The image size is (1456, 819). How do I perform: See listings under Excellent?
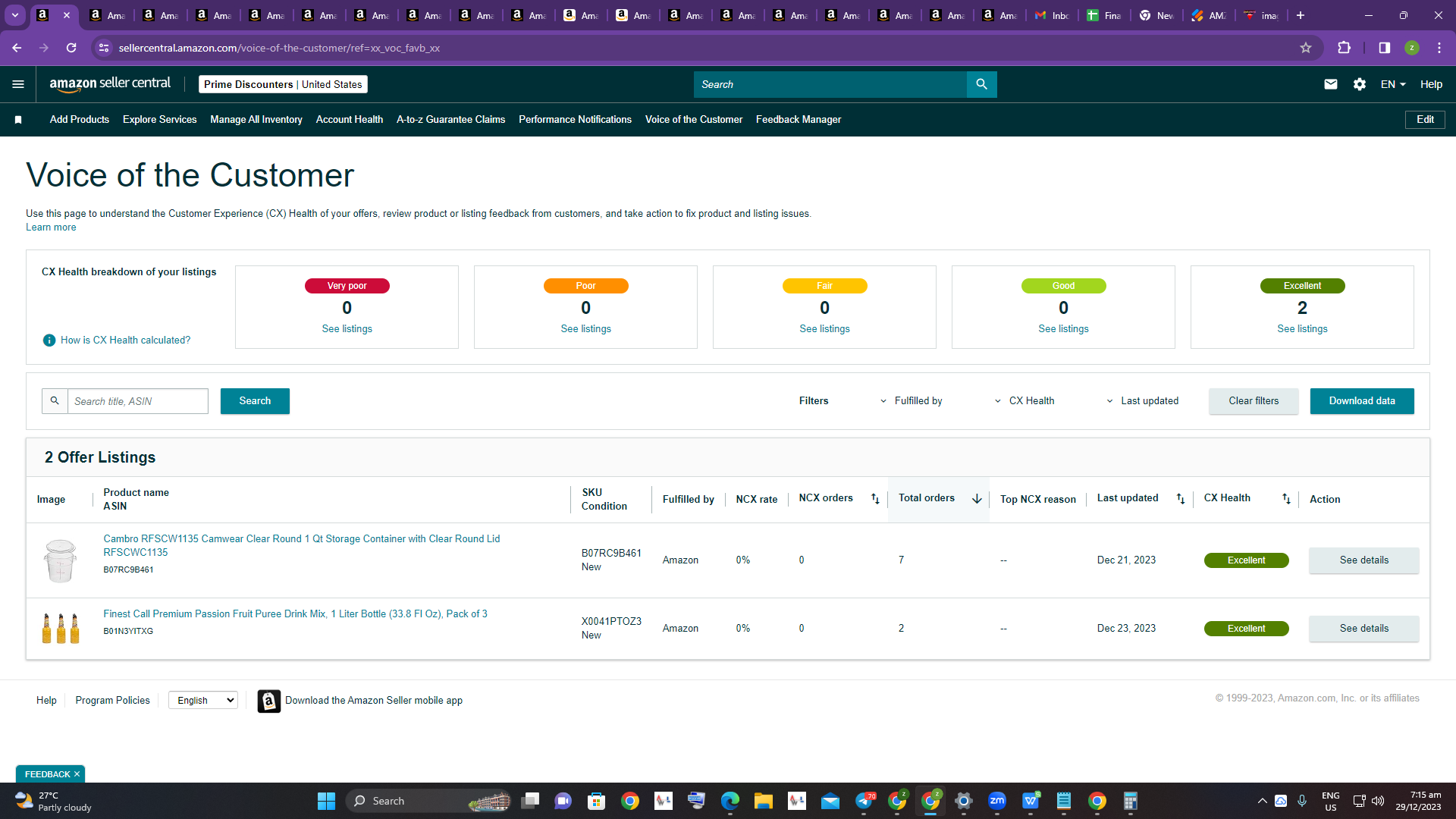point(1302,329)
